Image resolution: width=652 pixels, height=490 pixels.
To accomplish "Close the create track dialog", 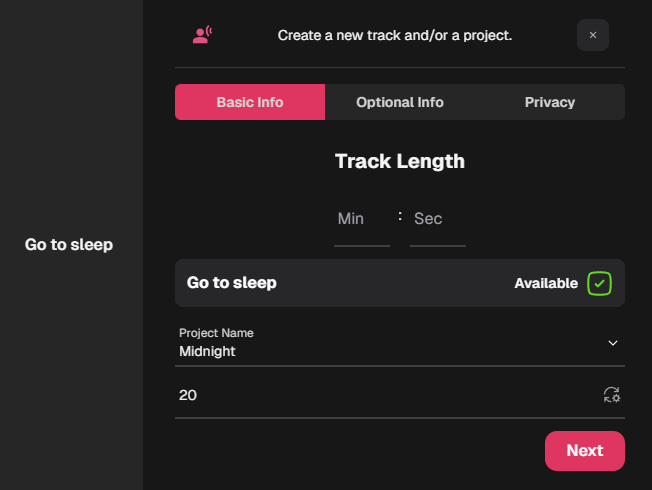I will point(593,35).
